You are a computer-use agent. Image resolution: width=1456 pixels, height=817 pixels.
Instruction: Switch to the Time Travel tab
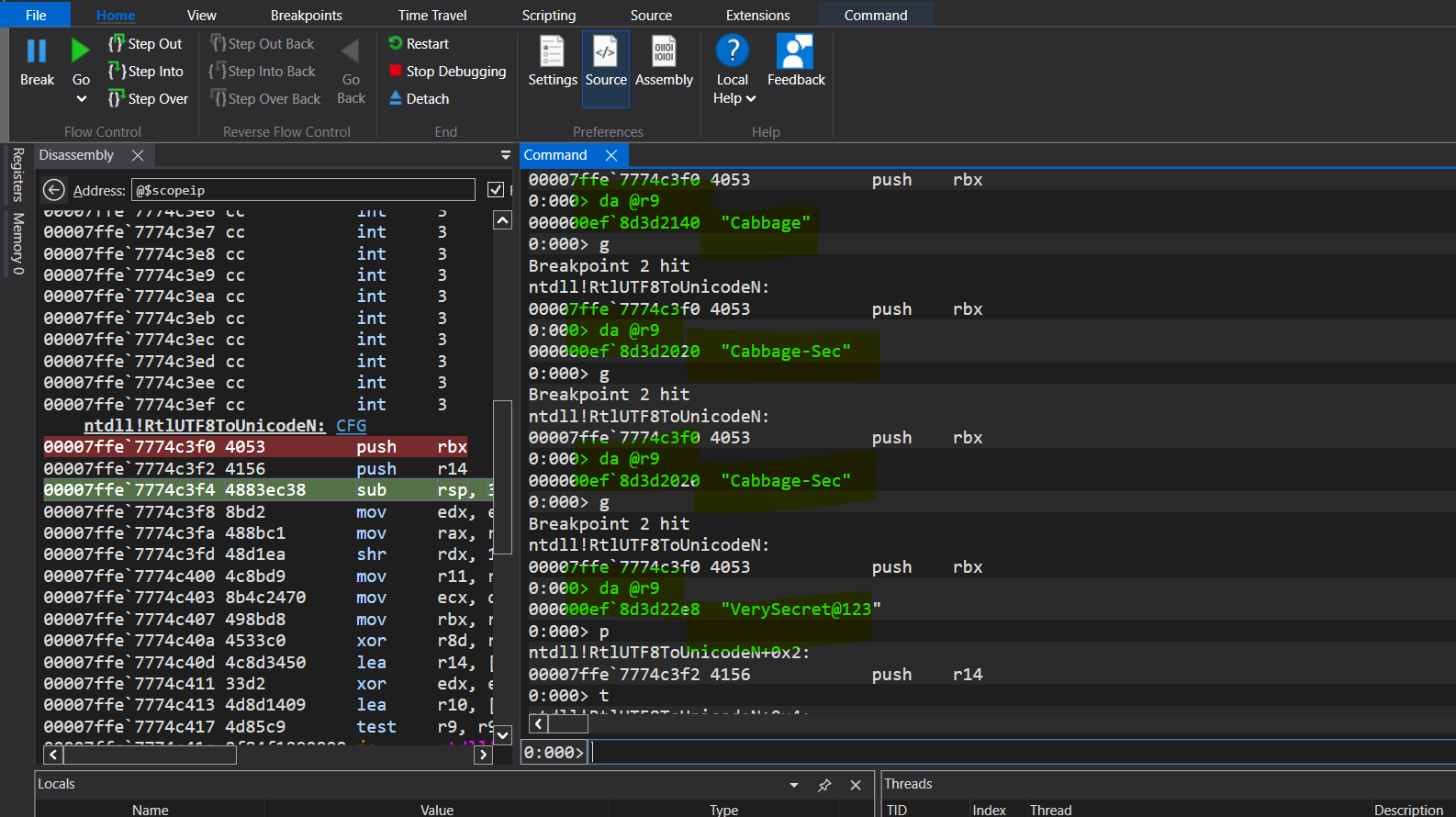point(432,15)
